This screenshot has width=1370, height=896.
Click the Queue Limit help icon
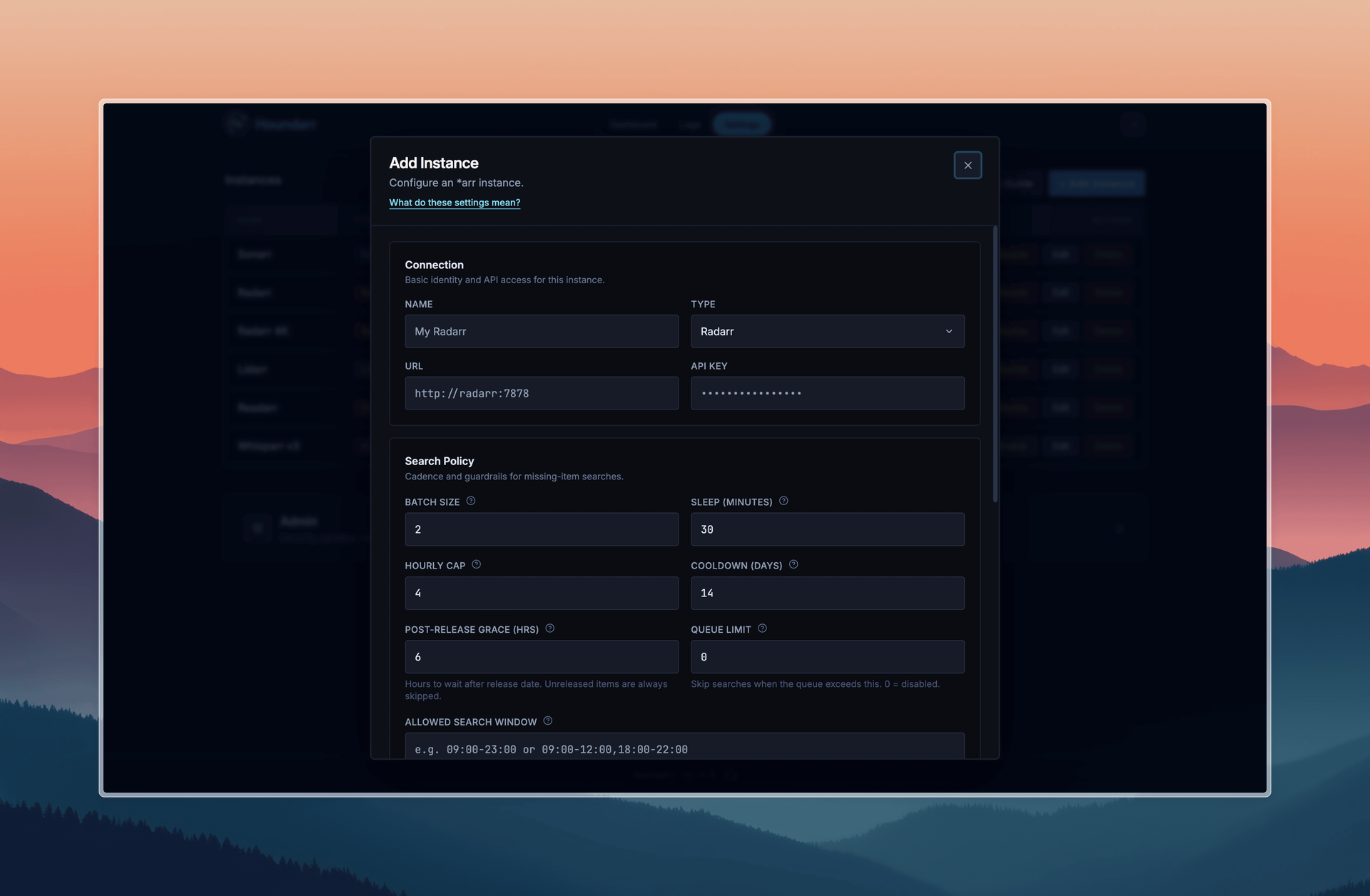762,628
